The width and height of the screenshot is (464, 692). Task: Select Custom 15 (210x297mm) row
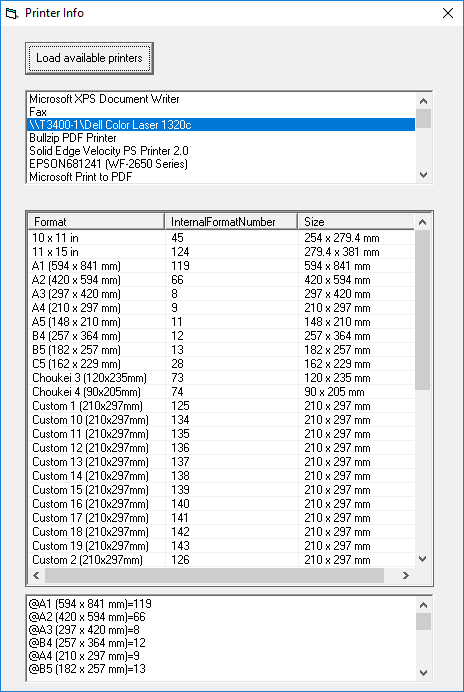[x=222, y=490]
